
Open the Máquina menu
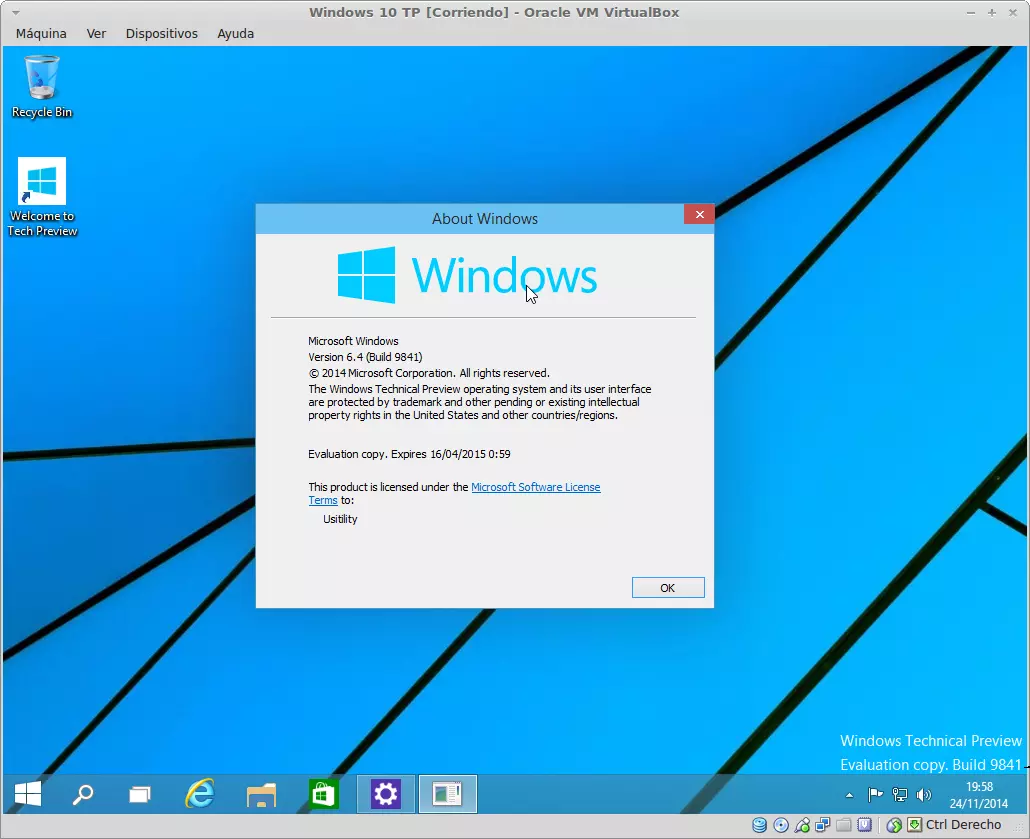coord(41,33)
